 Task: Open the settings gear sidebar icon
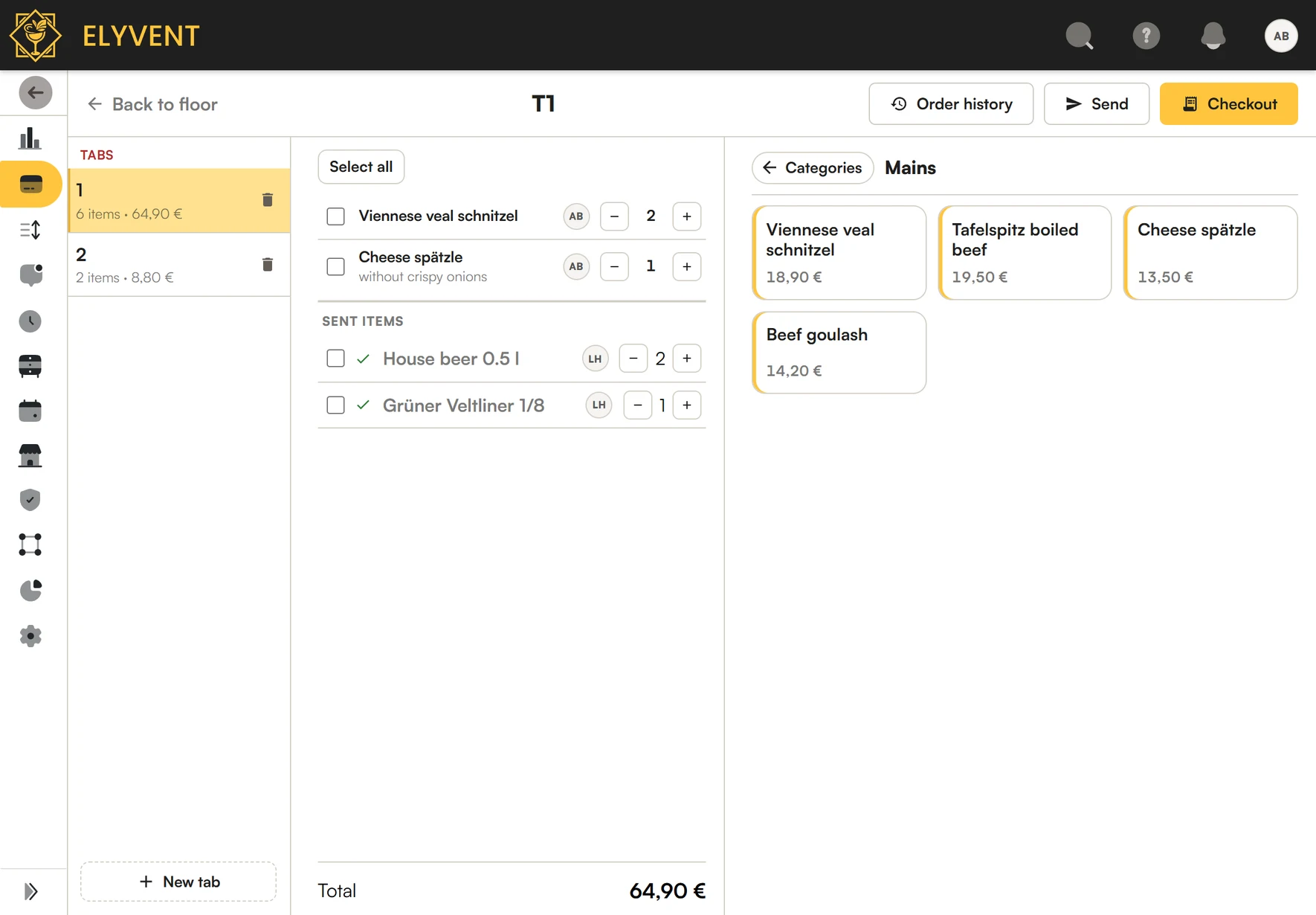pyautogui.click(x=30, y=636)
